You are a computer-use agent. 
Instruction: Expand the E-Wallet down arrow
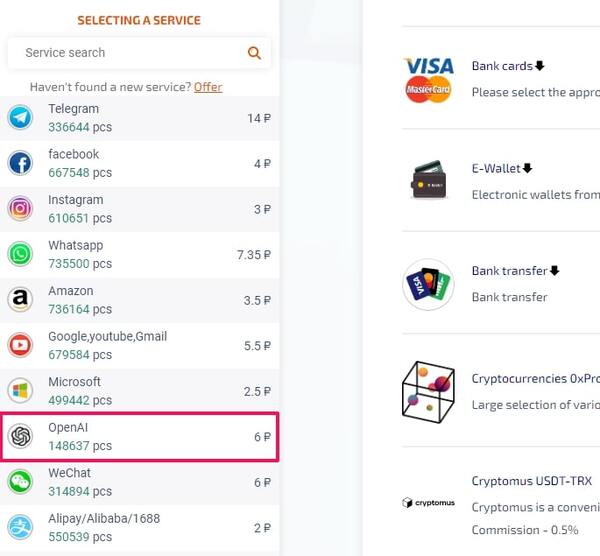pos(528,168)
